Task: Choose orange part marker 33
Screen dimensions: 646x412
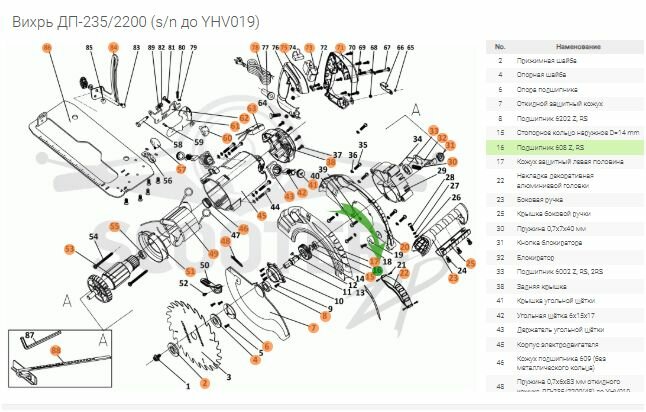Action: click(x=433, y=131)
